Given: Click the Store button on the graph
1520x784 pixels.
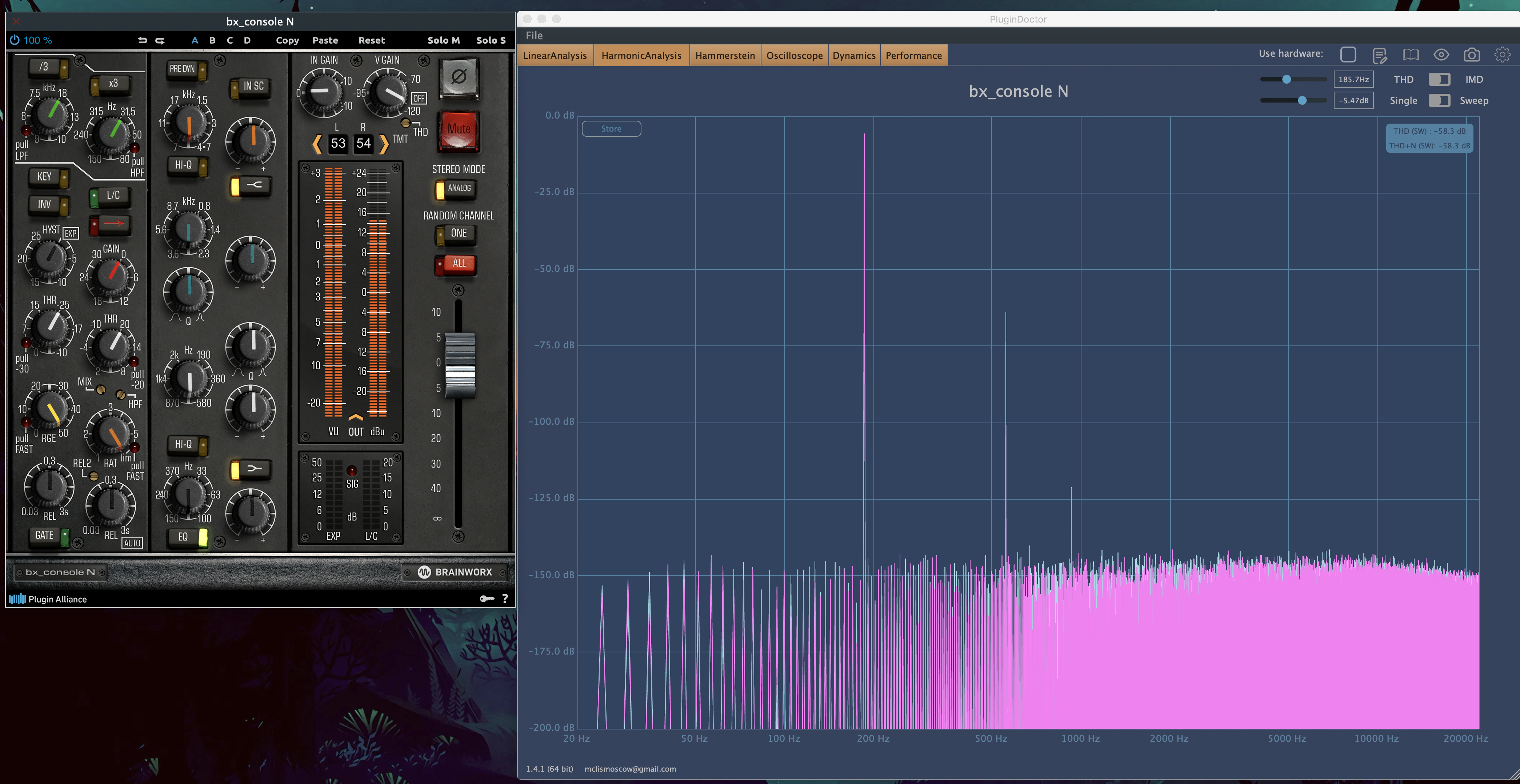Looking at the screenshot, I should (x=611, y=129).
